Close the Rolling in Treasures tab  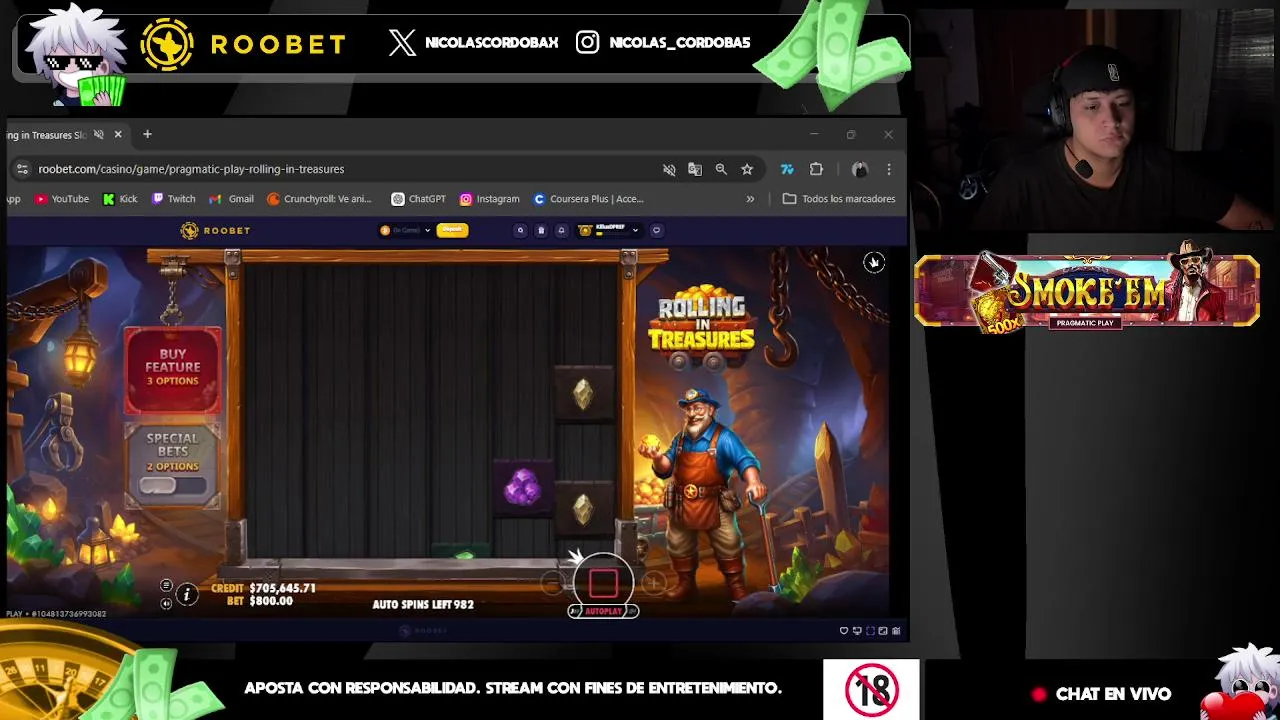pos(118,134)
